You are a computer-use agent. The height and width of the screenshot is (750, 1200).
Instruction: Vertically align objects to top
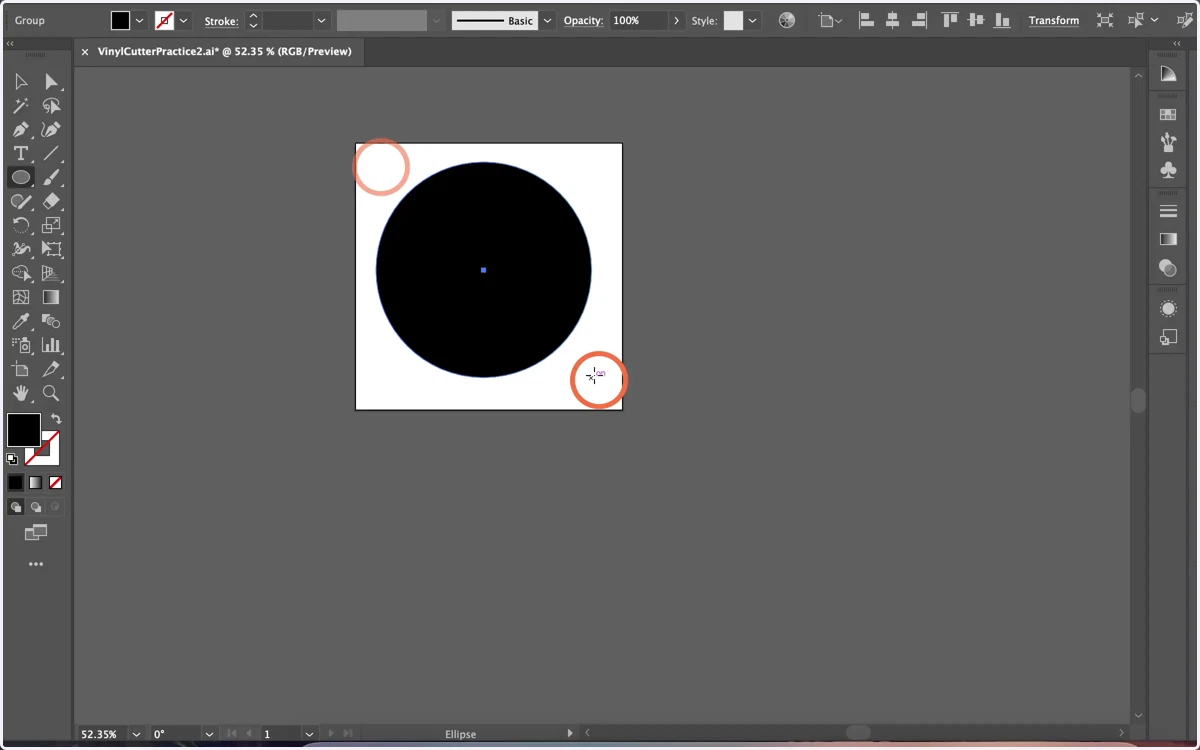click(950, 20)
